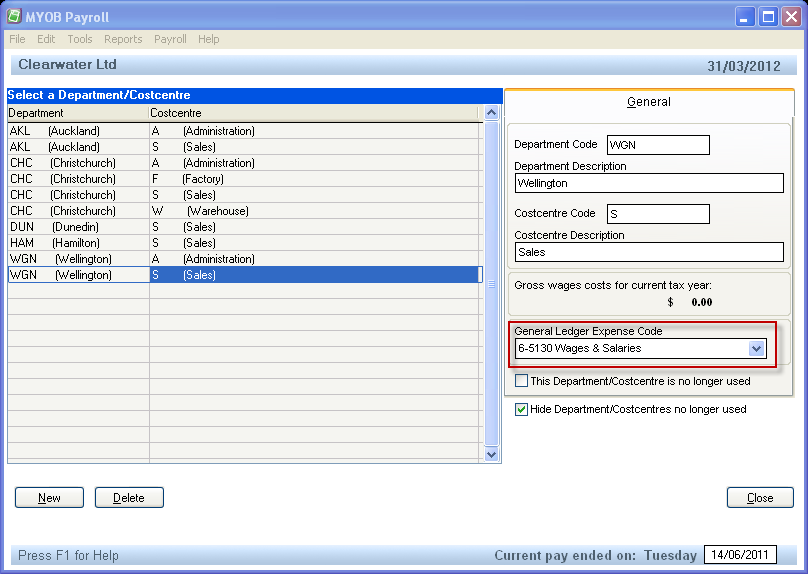Open the Payroll menu
The width and height of the screenshot is (808, 574).
(170, 39)
